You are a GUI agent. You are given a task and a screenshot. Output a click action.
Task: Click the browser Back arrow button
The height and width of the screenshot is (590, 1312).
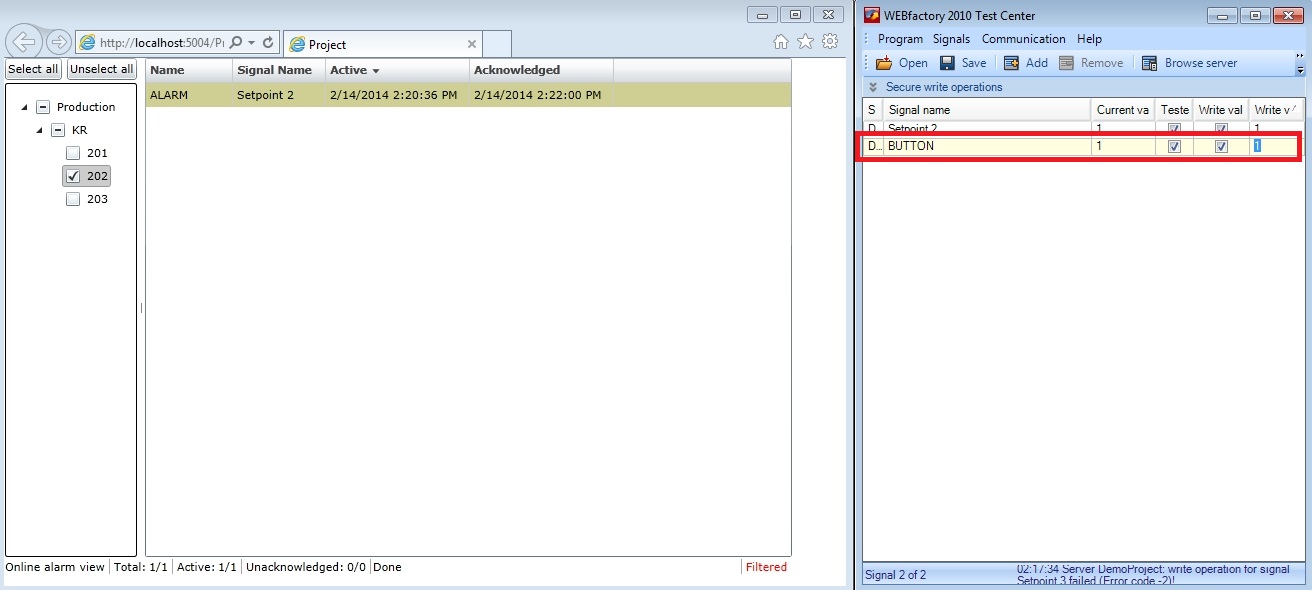(x=24, y=42)
